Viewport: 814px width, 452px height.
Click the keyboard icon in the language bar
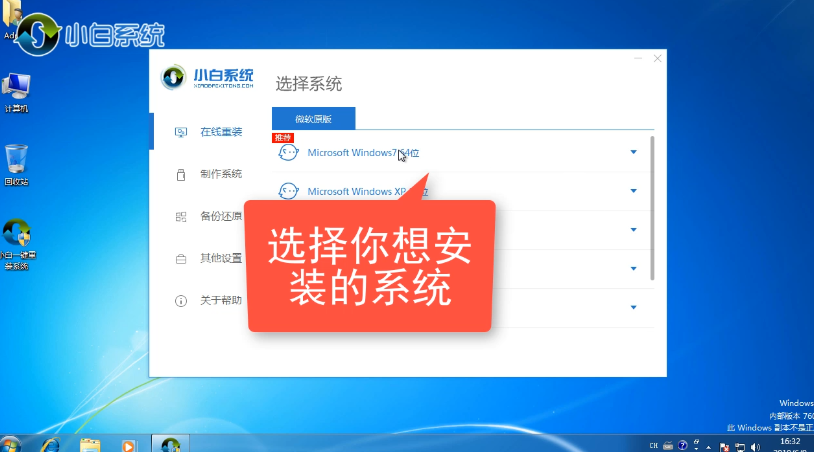668,446
